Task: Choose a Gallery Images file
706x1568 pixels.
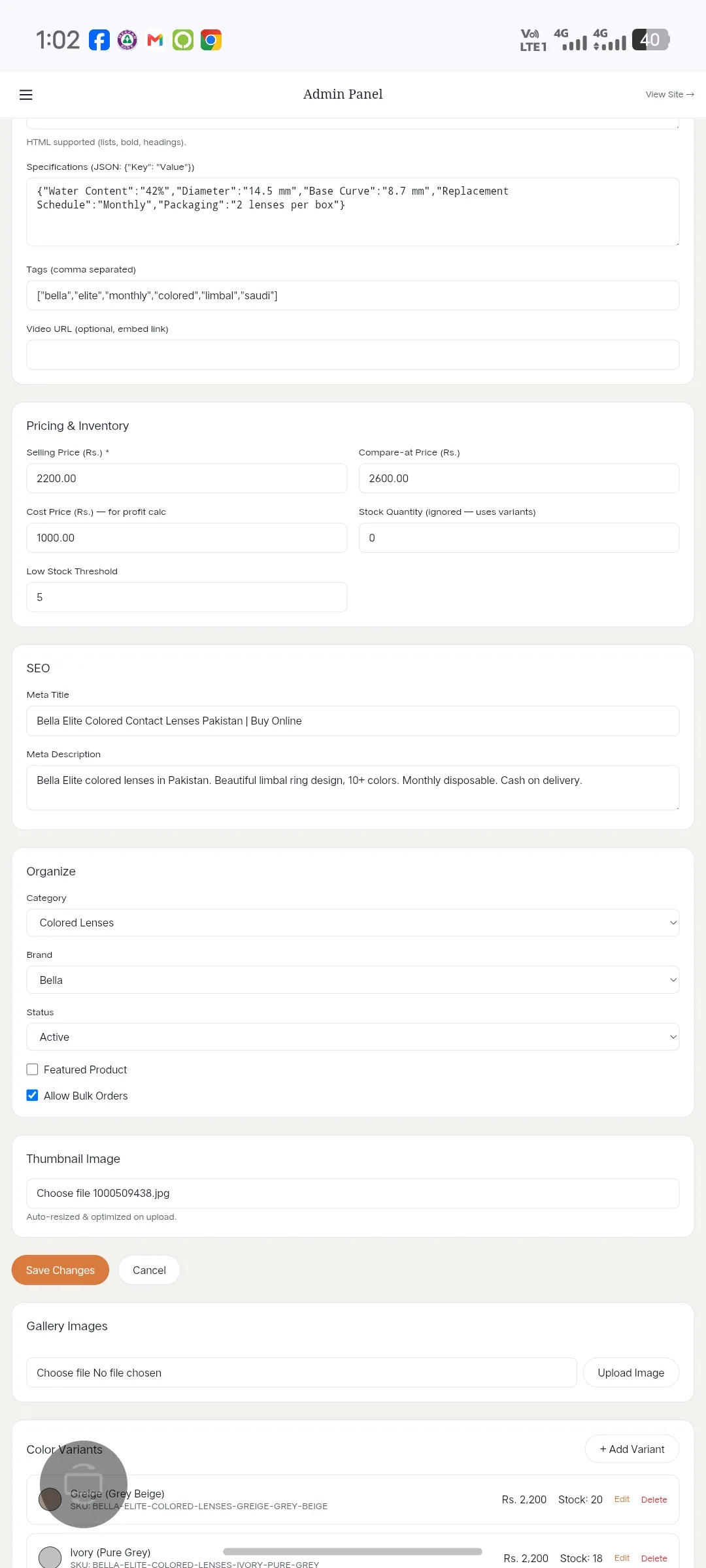Action: 301,1373
